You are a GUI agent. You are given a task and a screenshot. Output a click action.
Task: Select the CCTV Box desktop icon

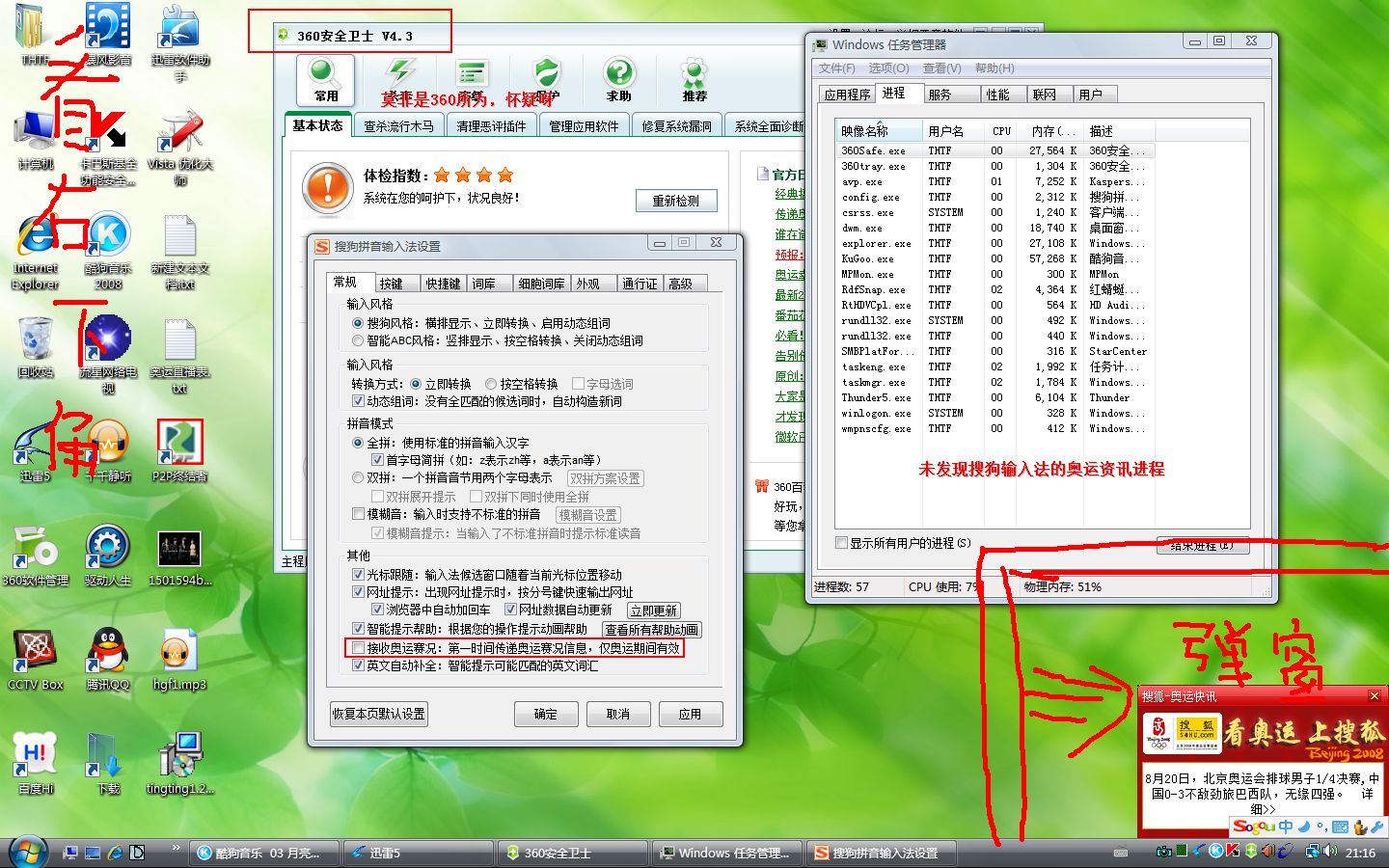click(36, 660)
